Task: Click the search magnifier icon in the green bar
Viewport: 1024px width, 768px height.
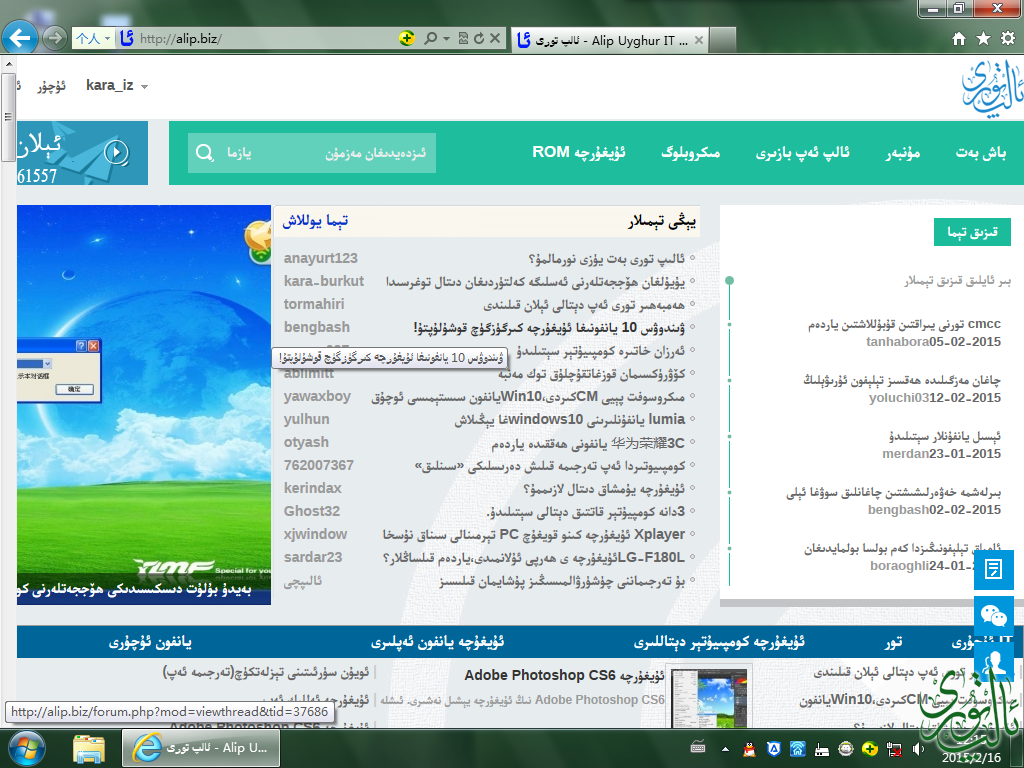Action: [205, 153]
